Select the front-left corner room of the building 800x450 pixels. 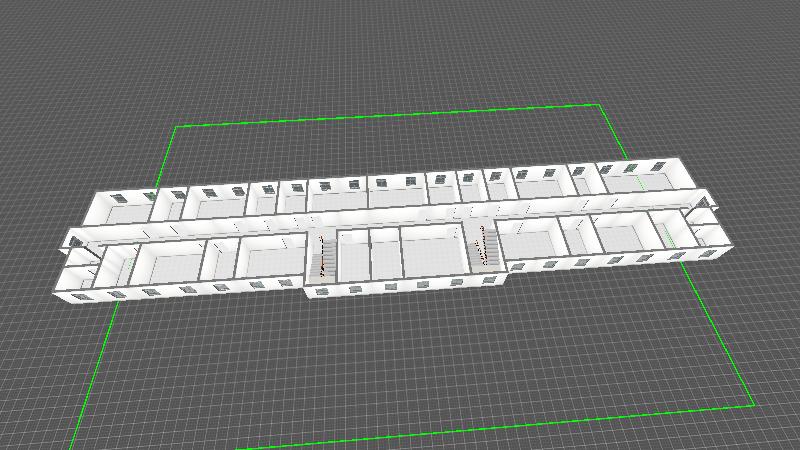tap(78, 274)
